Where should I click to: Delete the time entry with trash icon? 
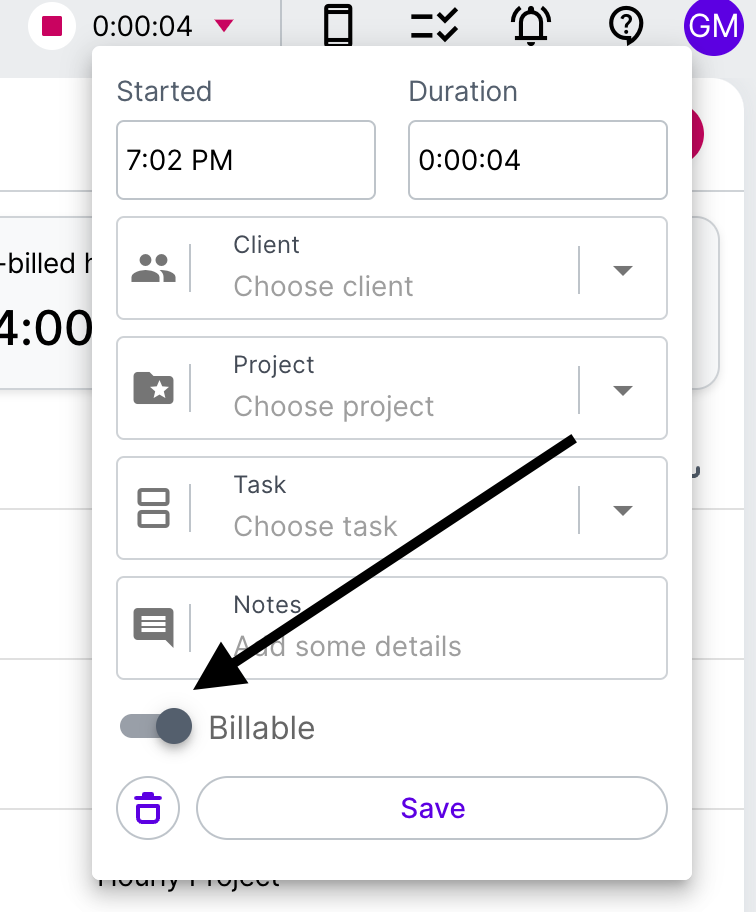pos(148,808)
